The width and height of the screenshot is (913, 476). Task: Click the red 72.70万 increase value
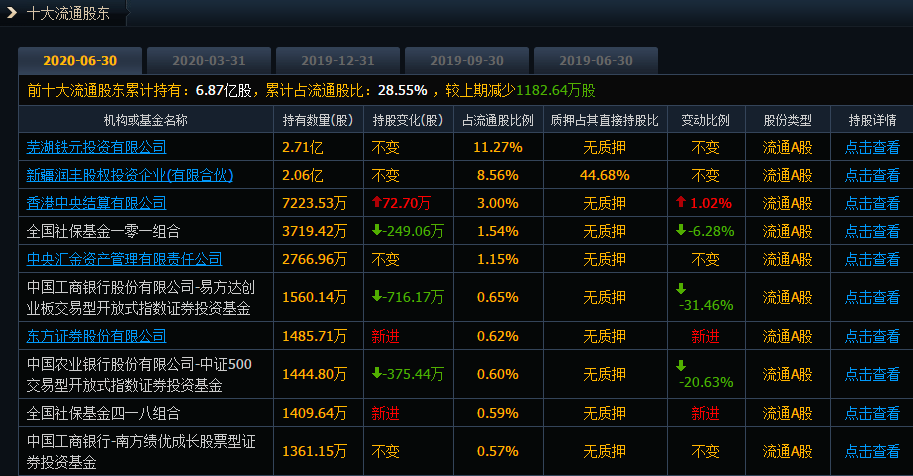pos(402,203)
